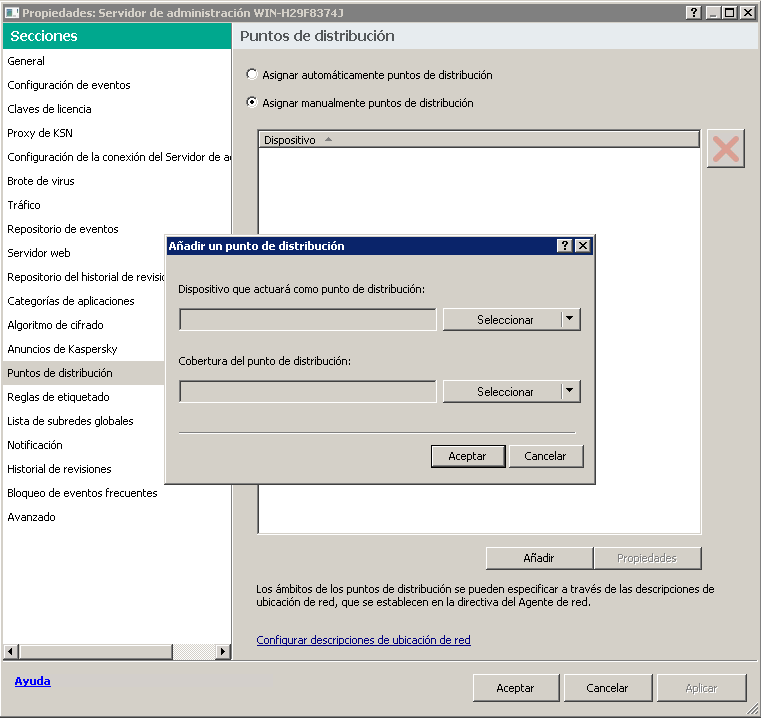Open Reglas de etiquetado section
The image size is (761, 718).
[83, 397]
